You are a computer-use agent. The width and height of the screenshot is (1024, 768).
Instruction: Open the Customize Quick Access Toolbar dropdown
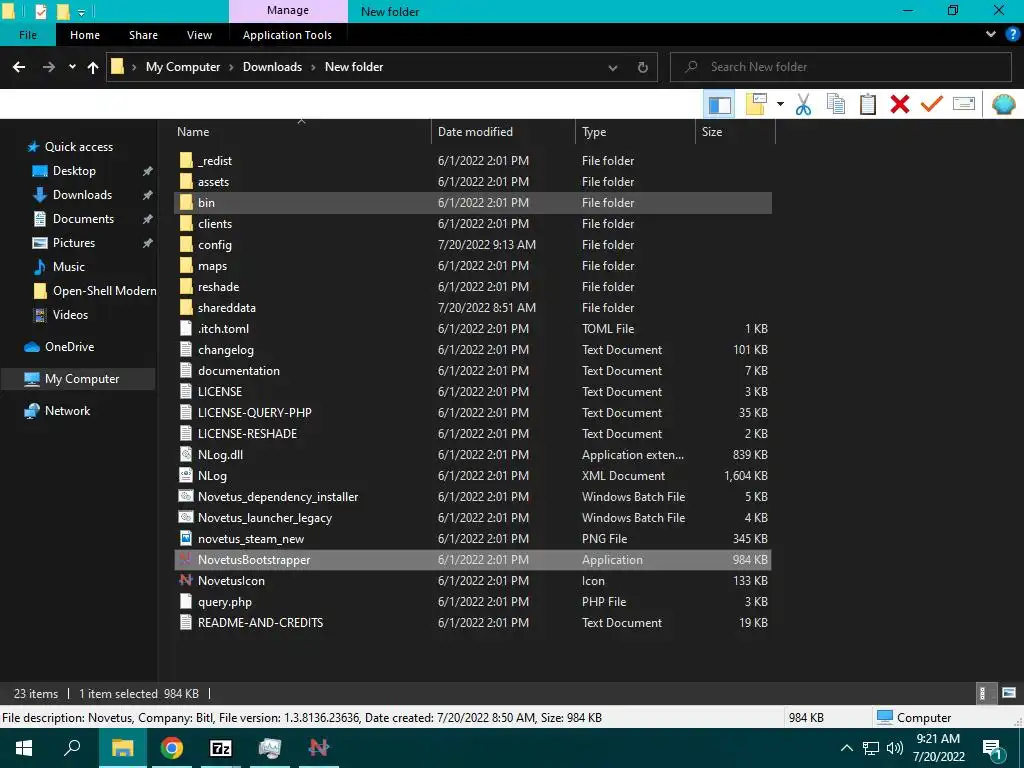tap(82, 12)
